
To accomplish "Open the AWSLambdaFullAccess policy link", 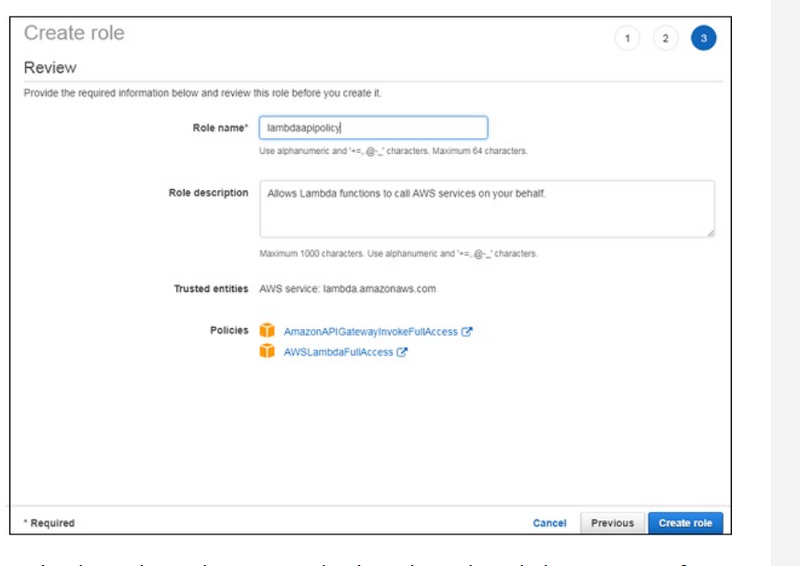I will (338, 352).
